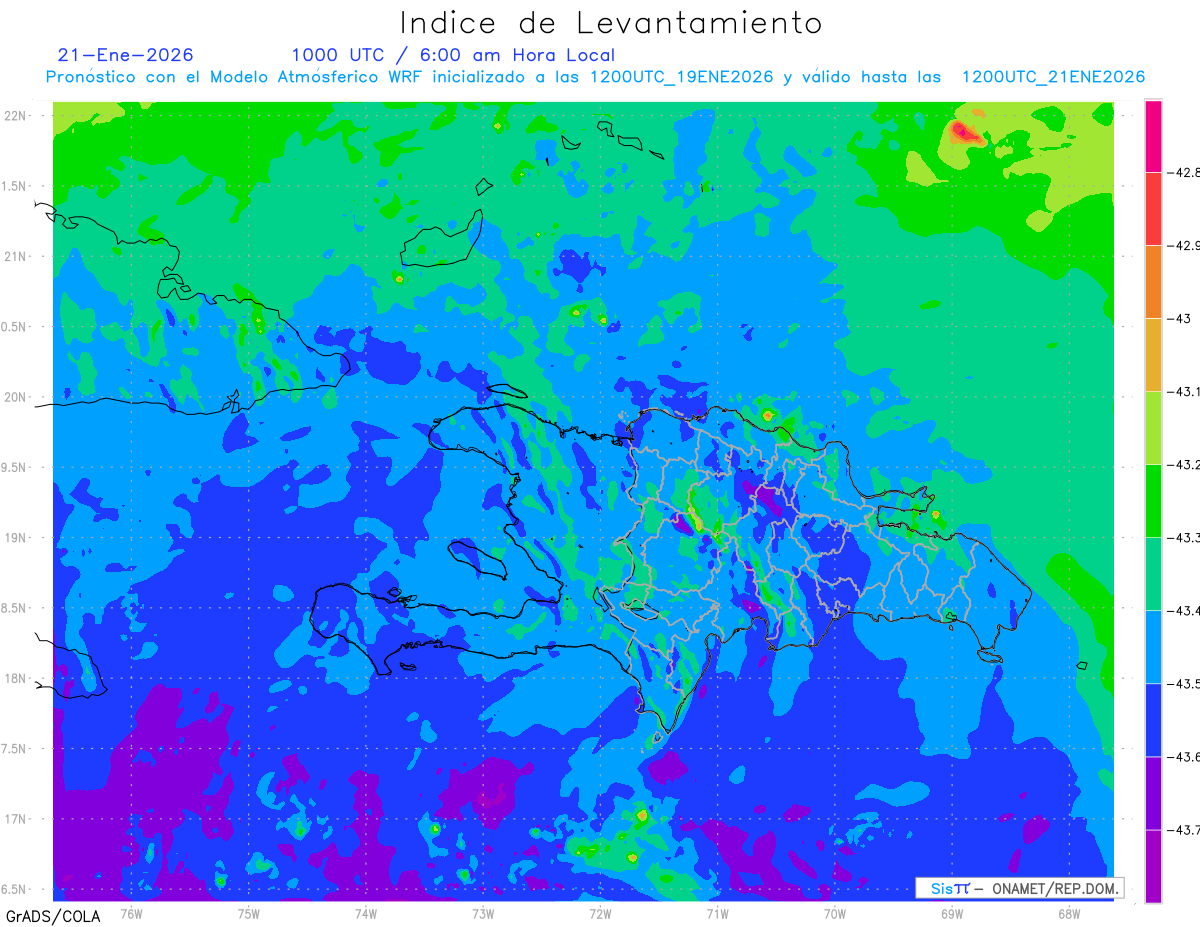Pick the violet swatch at the legend bottom

1153,865
